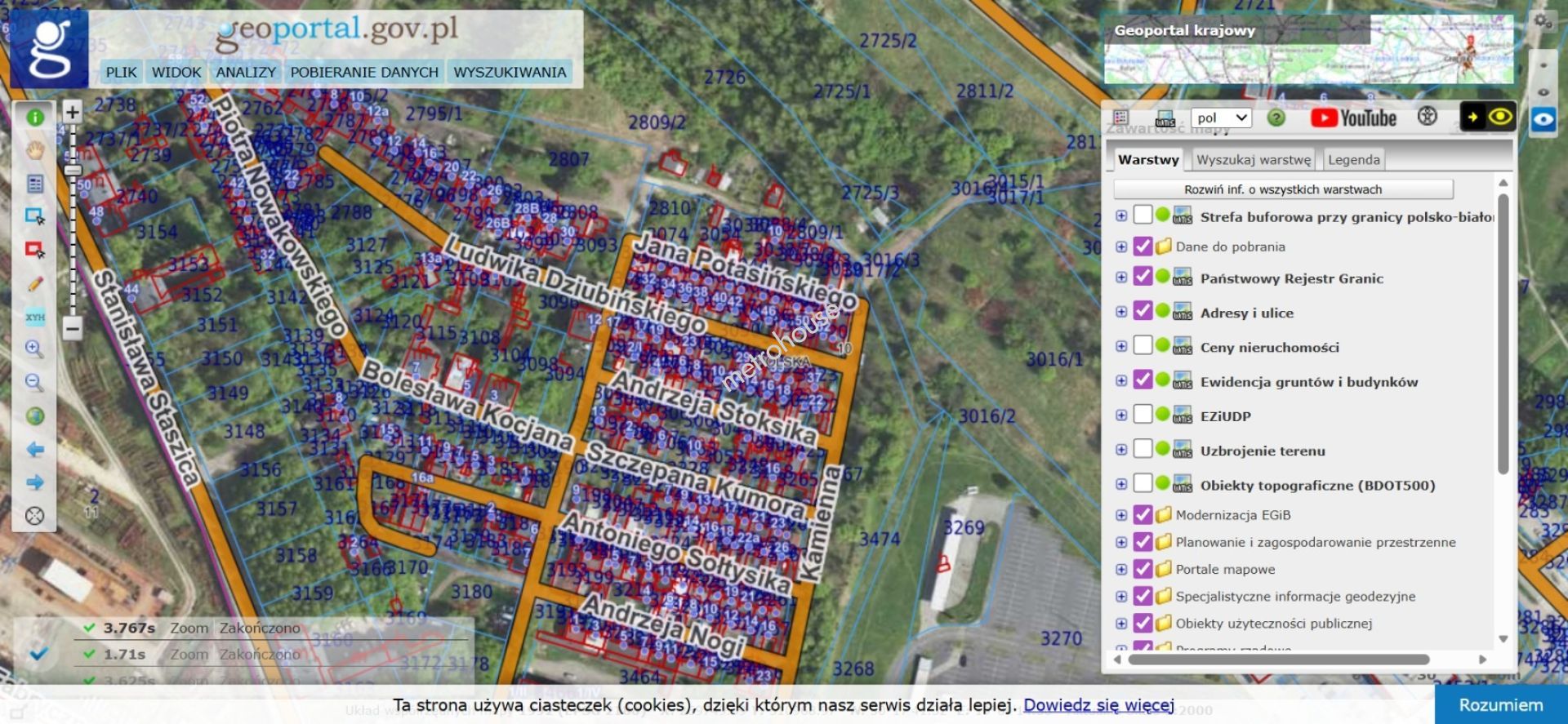Click Rozwiń inf. o wszystkich warstwach
Viewport: 1568px width, 724px height.
click(1282, 189)
